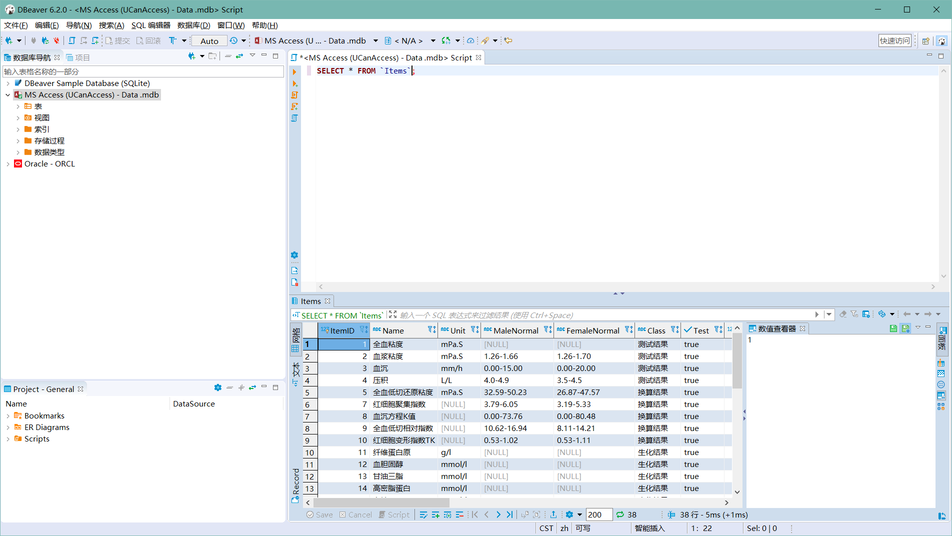Click save value icon in value viewer
This screenshot has width=952, height=536.
[x=893, y=328]
